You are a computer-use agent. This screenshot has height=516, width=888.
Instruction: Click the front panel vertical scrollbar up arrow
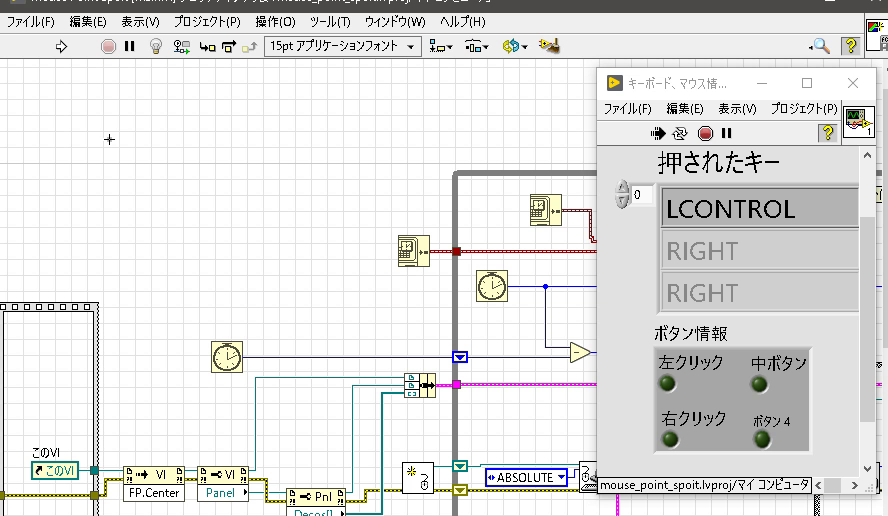[x=867, y=155]
